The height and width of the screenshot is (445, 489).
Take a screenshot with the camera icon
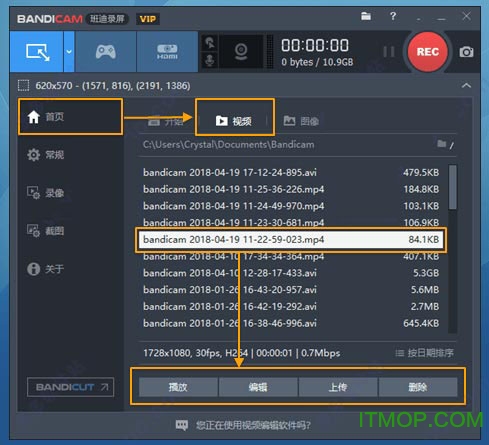tap(466, 52)
